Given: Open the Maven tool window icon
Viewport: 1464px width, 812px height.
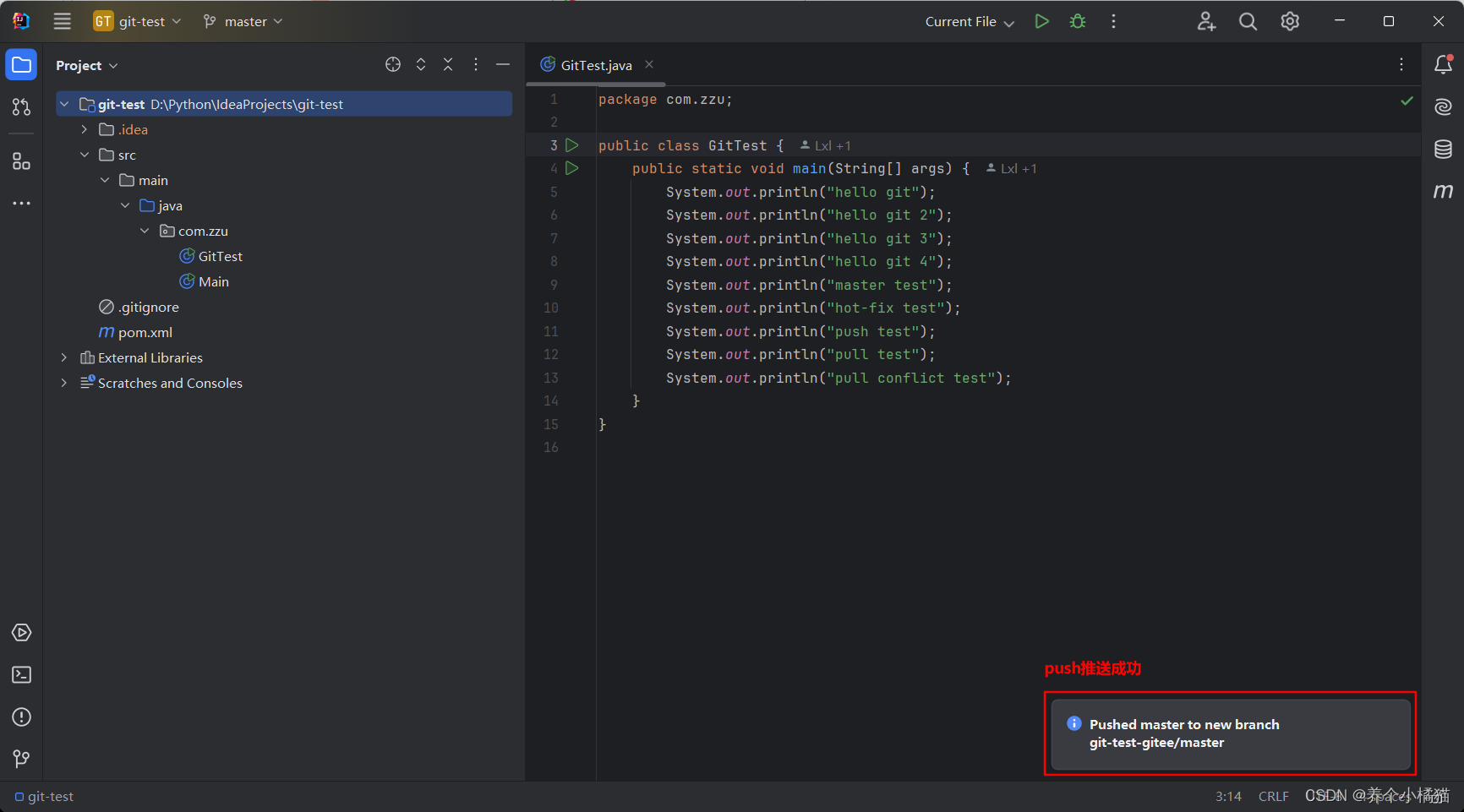Looking at the screenshot, I should pos(1444,191).
